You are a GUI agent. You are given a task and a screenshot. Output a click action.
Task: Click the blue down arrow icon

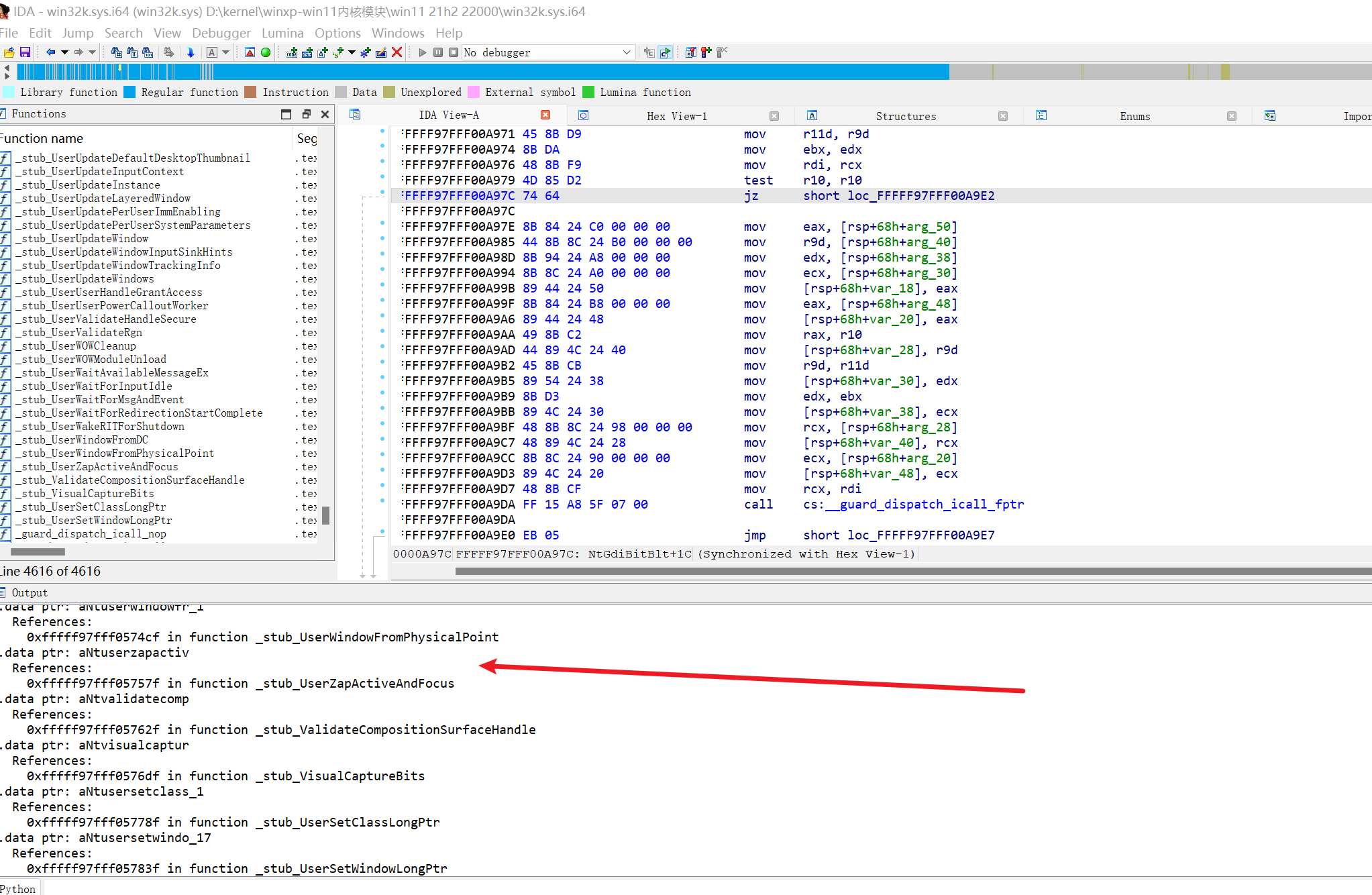pos(191,52)
